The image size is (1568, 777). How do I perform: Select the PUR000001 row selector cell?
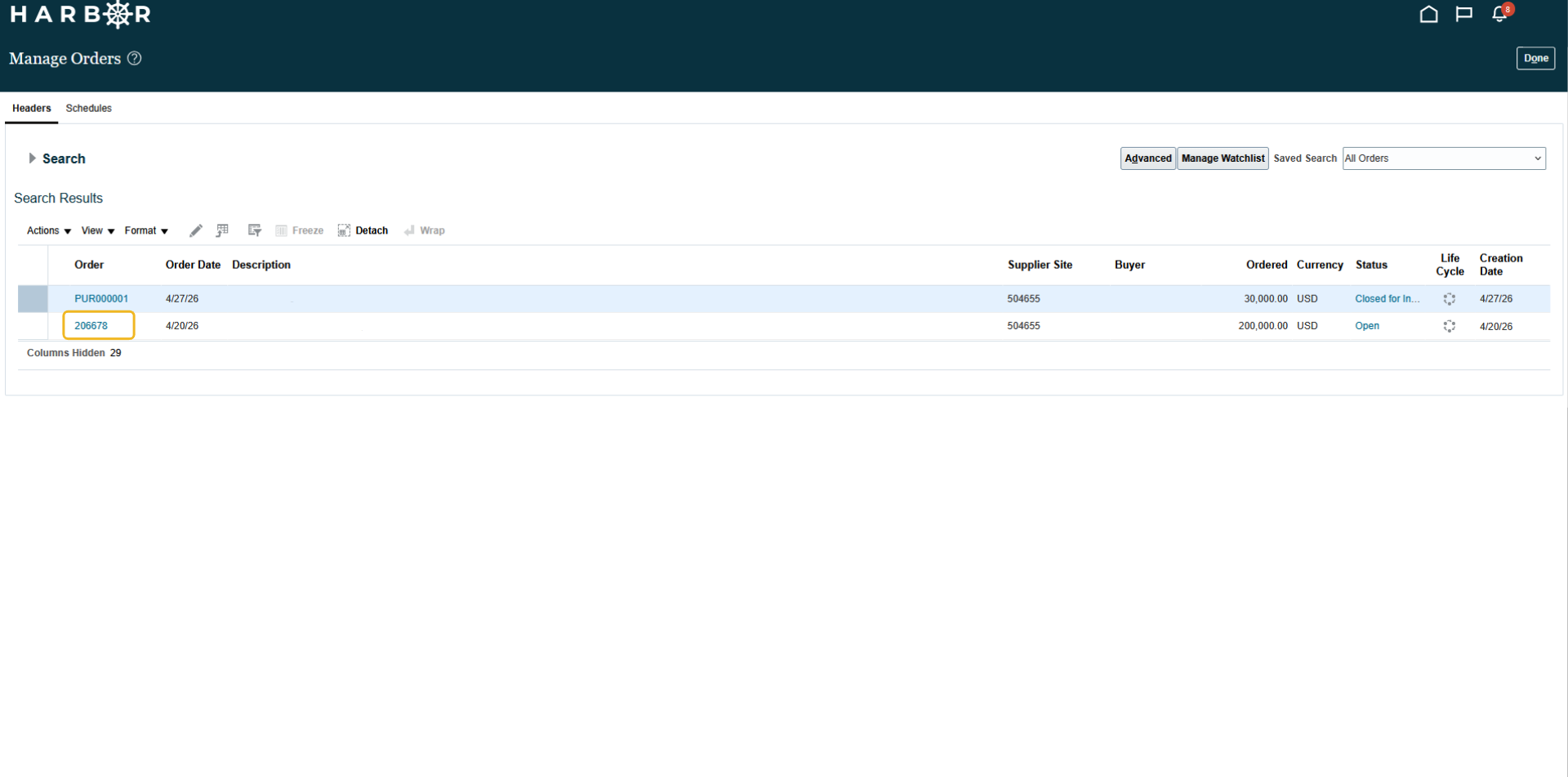pyautogui.click(x=33, y=299)
